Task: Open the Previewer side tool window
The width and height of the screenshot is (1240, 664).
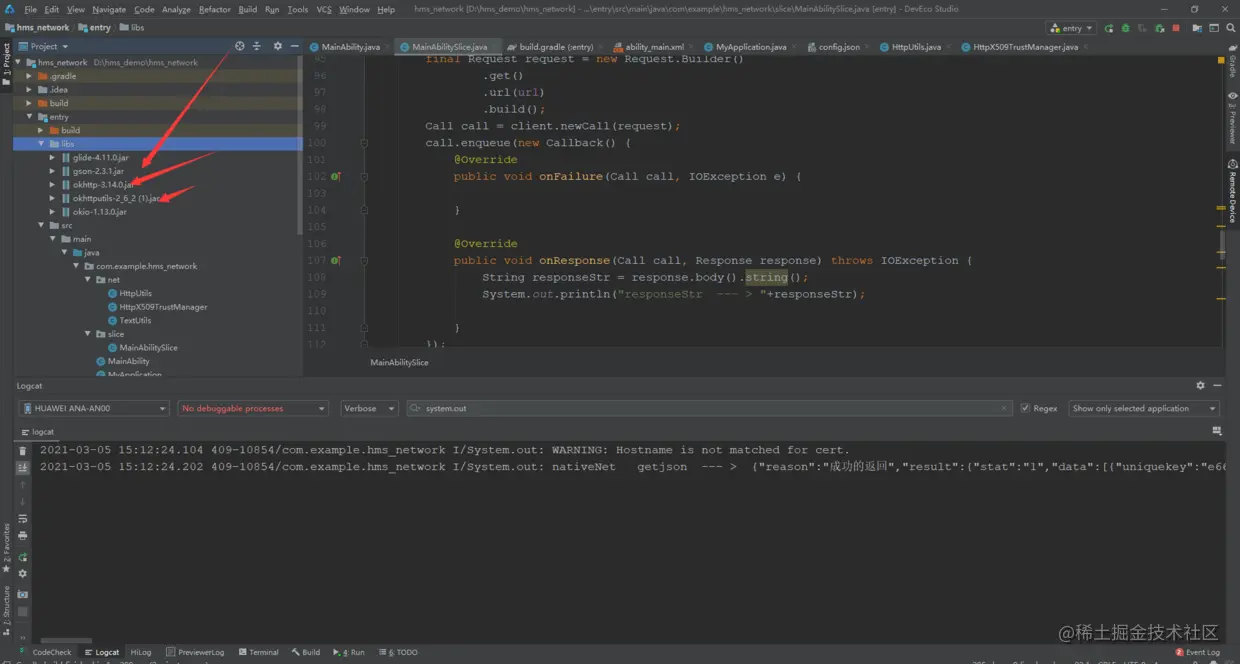Action: (1232, 118)
